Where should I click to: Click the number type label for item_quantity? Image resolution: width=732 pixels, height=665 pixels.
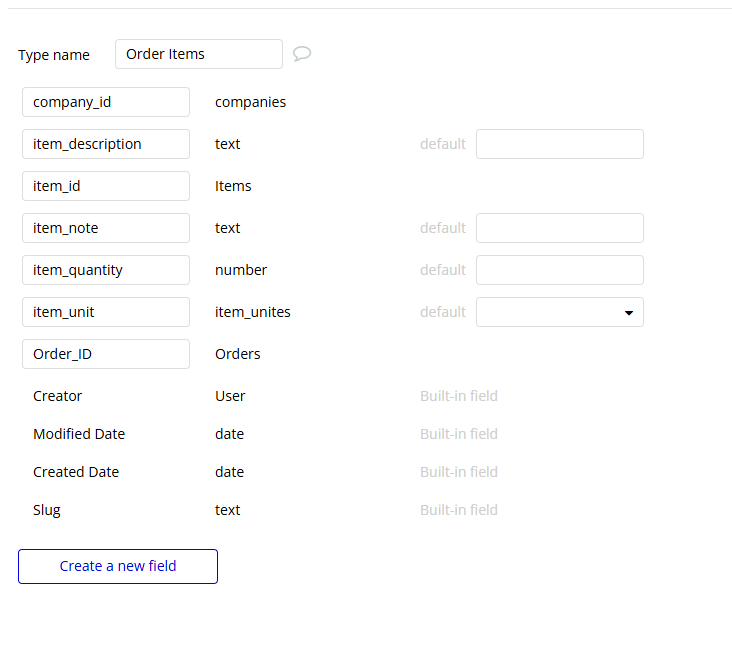pos(241,270)
